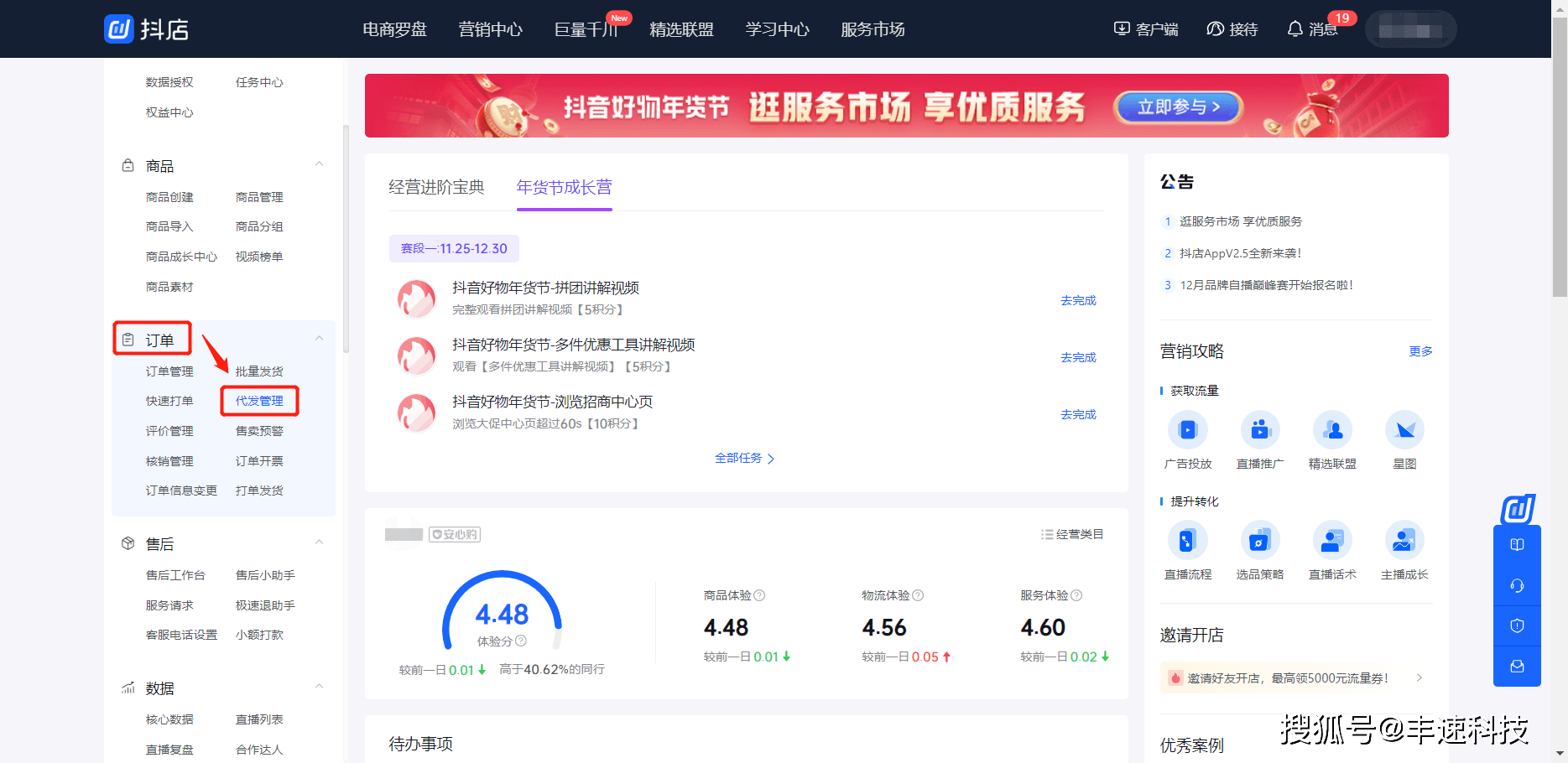Click the floating headset support icon
Viewport: 1568px width, 763px height.
pyautogui.click(x=1517, y=585)
